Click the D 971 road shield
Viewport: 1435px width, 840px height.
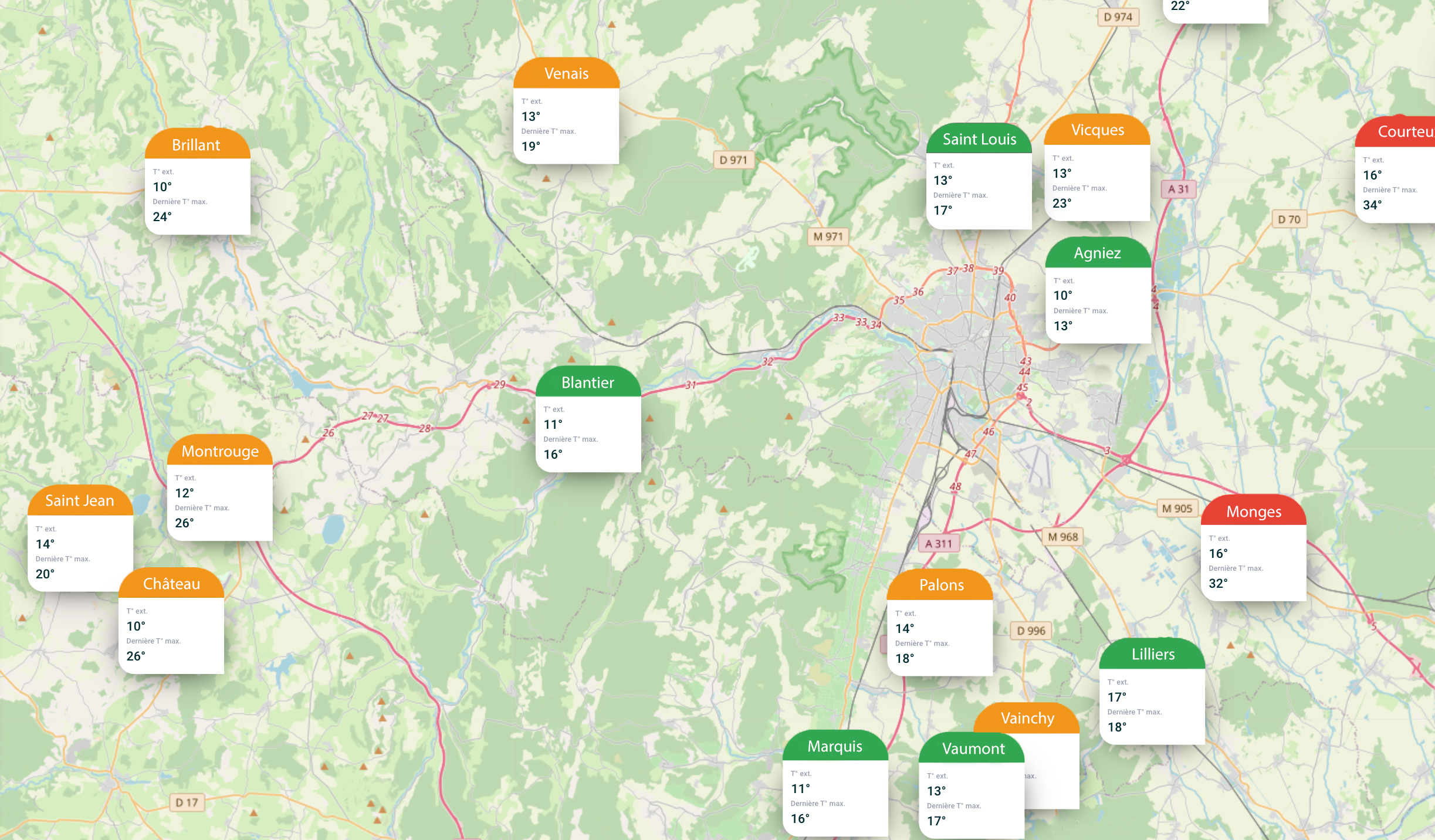pyautogui.click(x=733, y=160)
